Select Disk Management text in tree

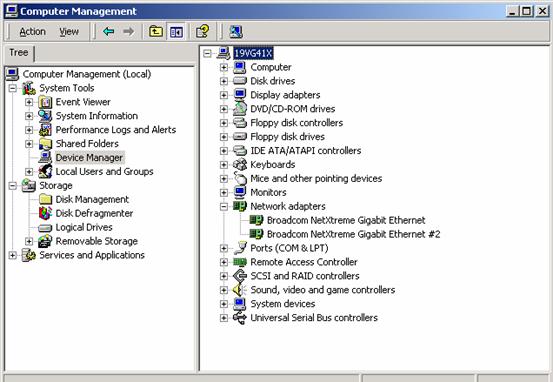(92, 200)
